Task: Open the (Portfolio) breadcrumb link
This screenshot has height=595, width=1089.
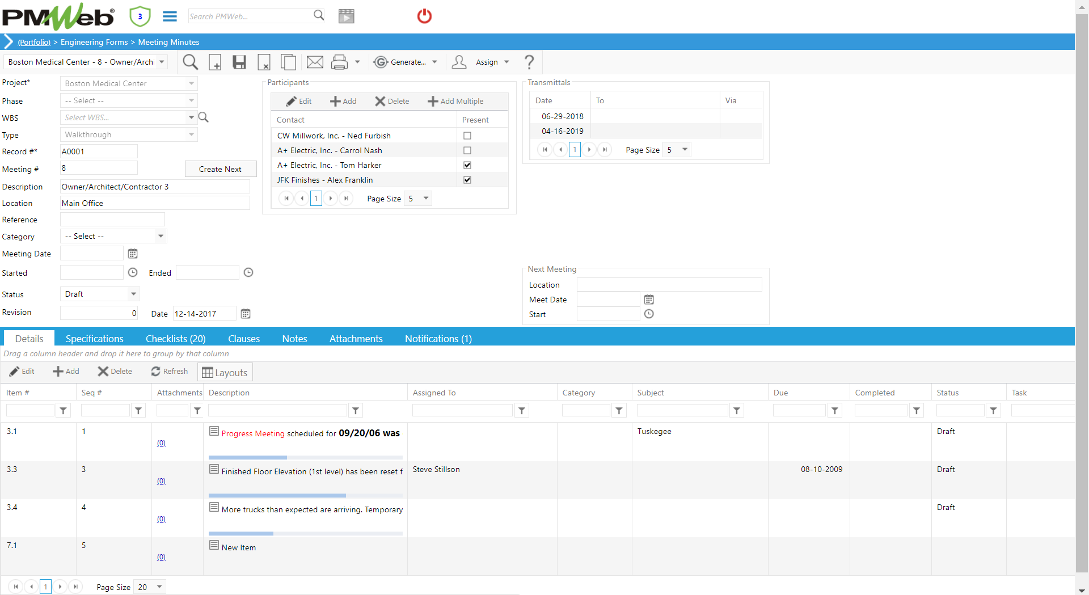Action: [34, 42]
